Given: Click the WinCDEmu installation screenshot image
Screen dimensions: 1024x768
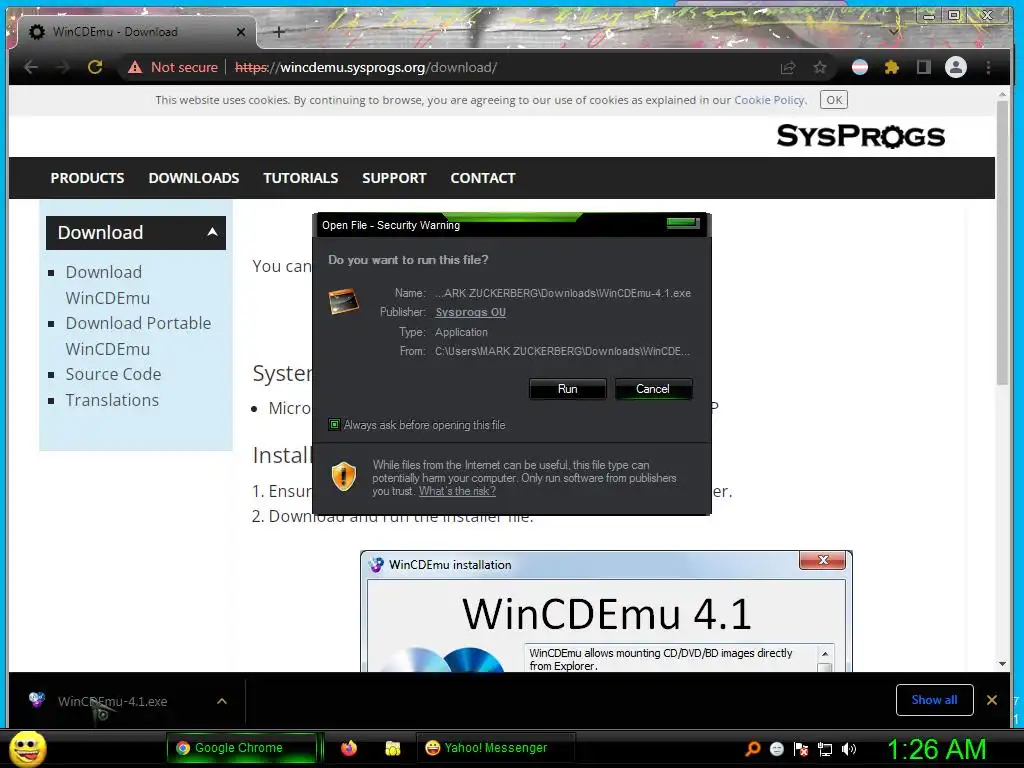Looking at the screenshot, I should coord(606,611).
